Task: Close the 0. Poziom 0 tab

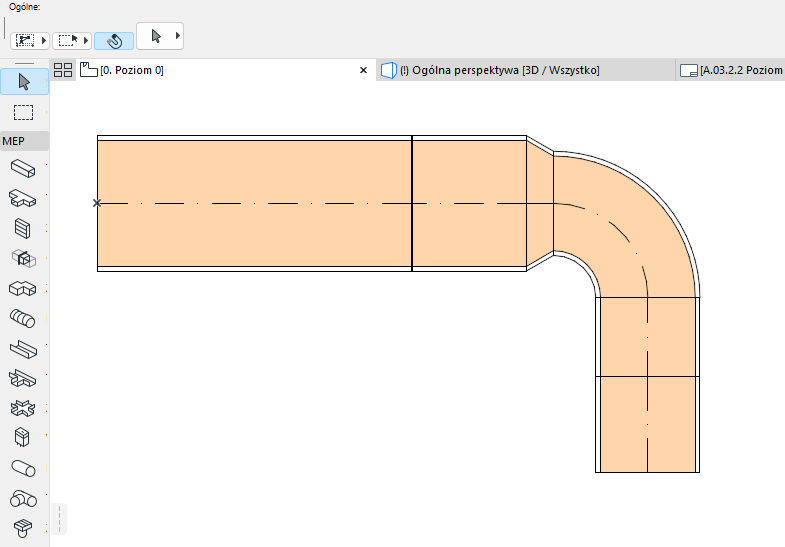Action: pos(364,71)
